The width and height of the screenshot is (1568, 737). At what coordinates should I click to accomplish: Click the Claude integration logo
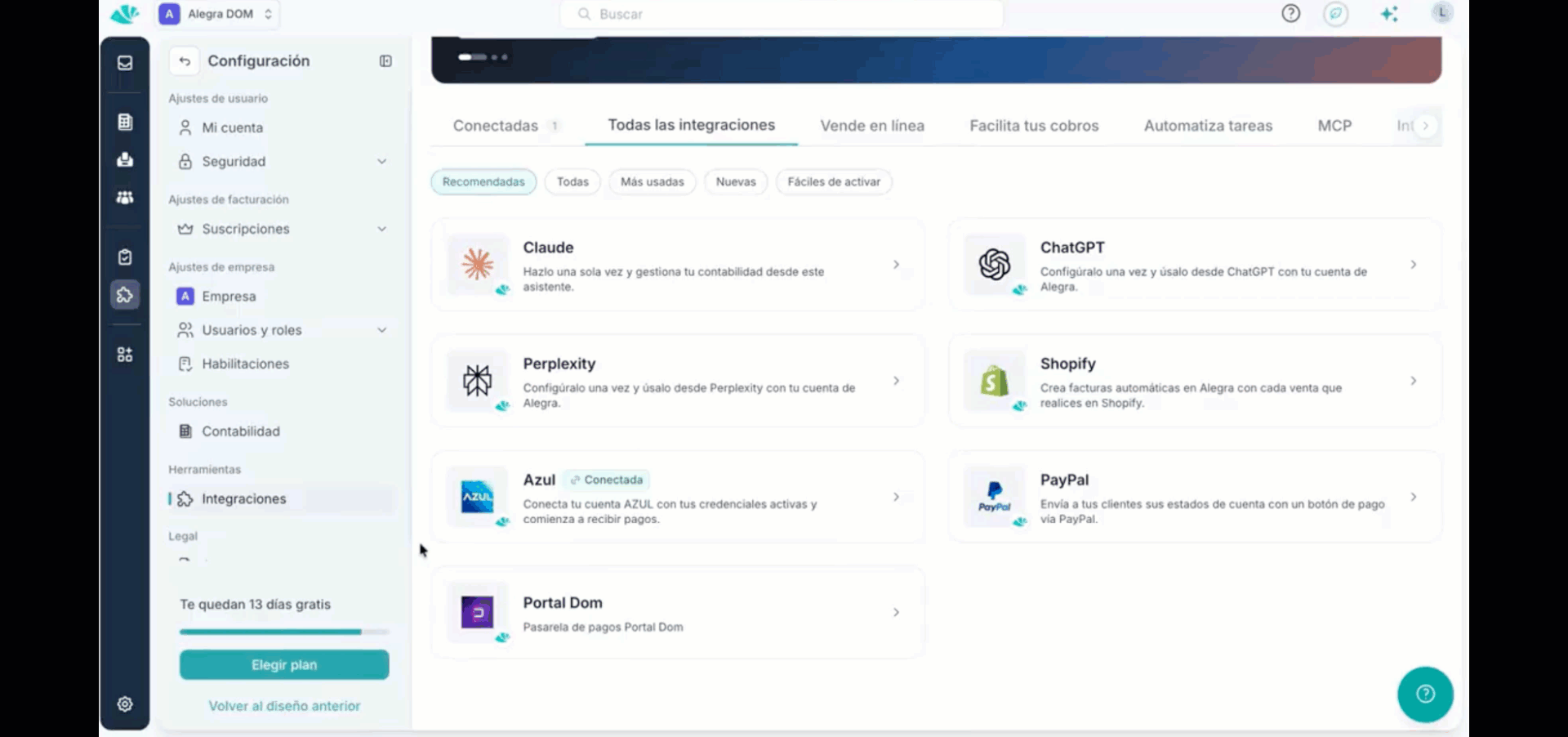pos(478,265)
